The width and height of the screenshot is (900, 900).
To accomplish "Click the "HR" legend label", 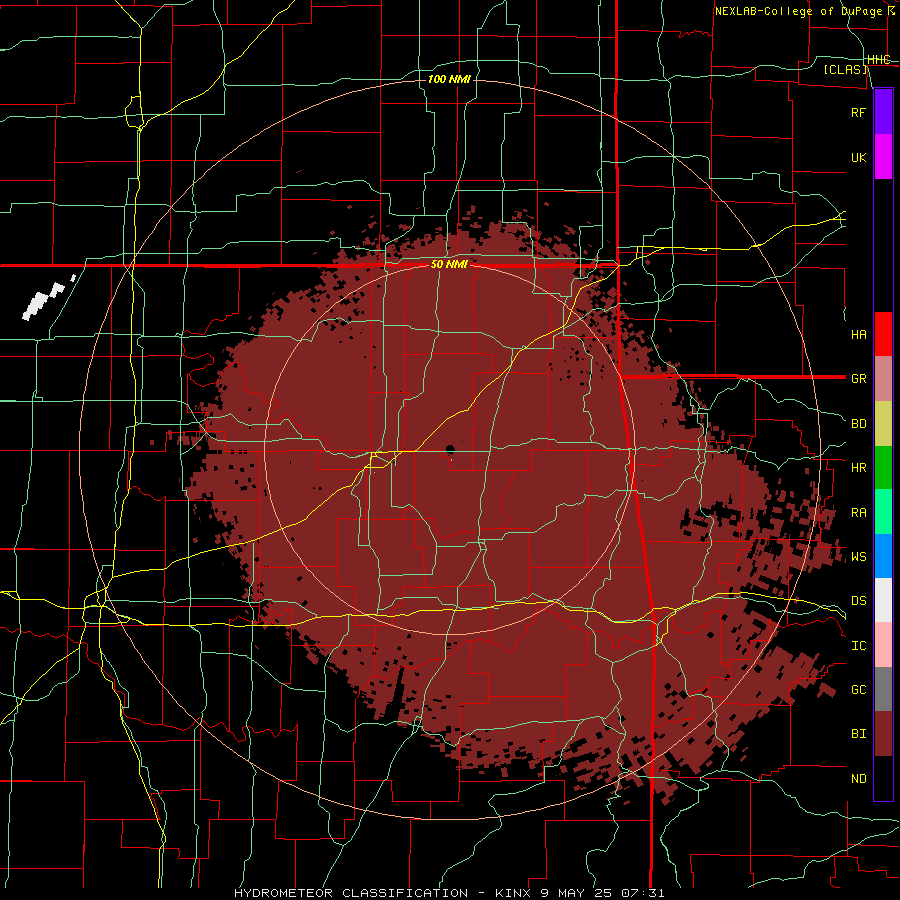I will click(858, 468).
